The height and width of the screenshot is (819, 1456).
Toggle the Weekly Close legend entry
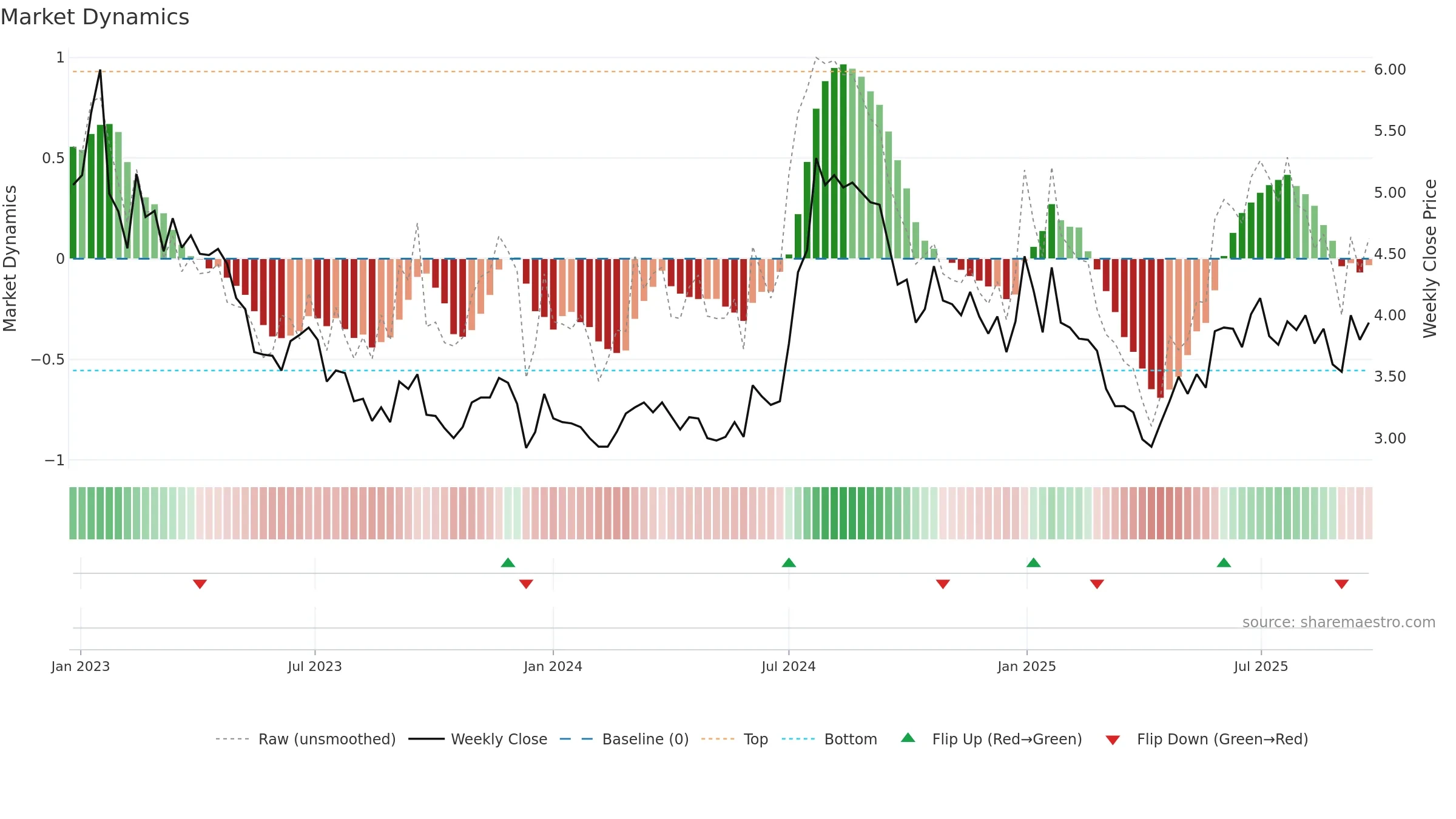478,739
